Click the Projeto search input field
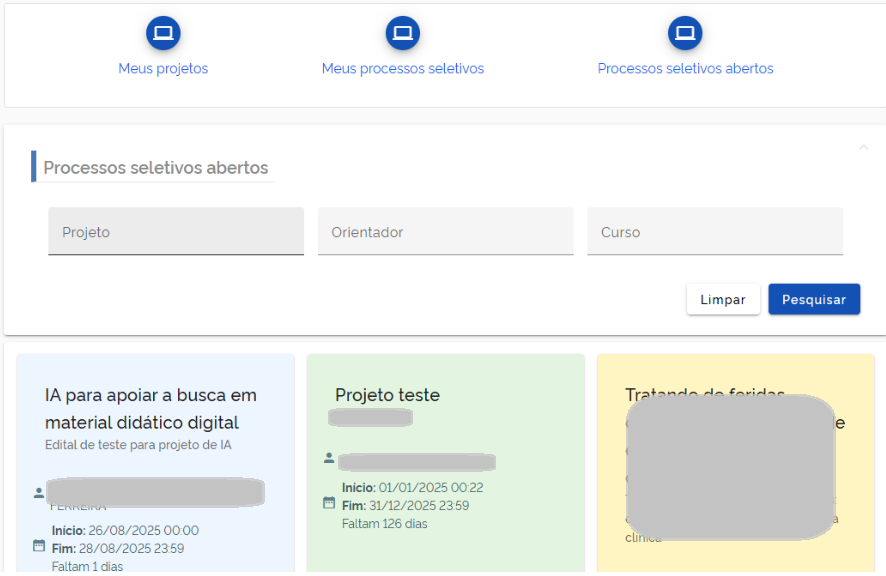Viewport: 886px width, 576px height. (176, 231)
